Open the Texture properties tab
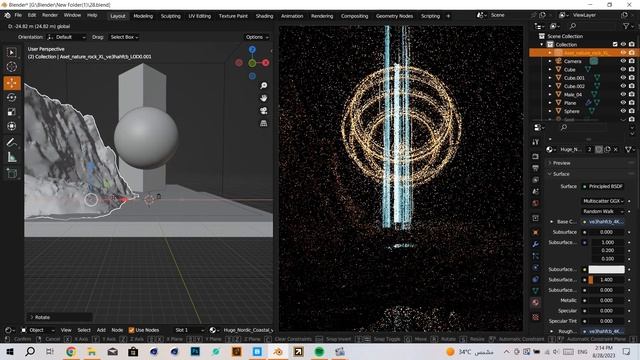 pos(536,317)
